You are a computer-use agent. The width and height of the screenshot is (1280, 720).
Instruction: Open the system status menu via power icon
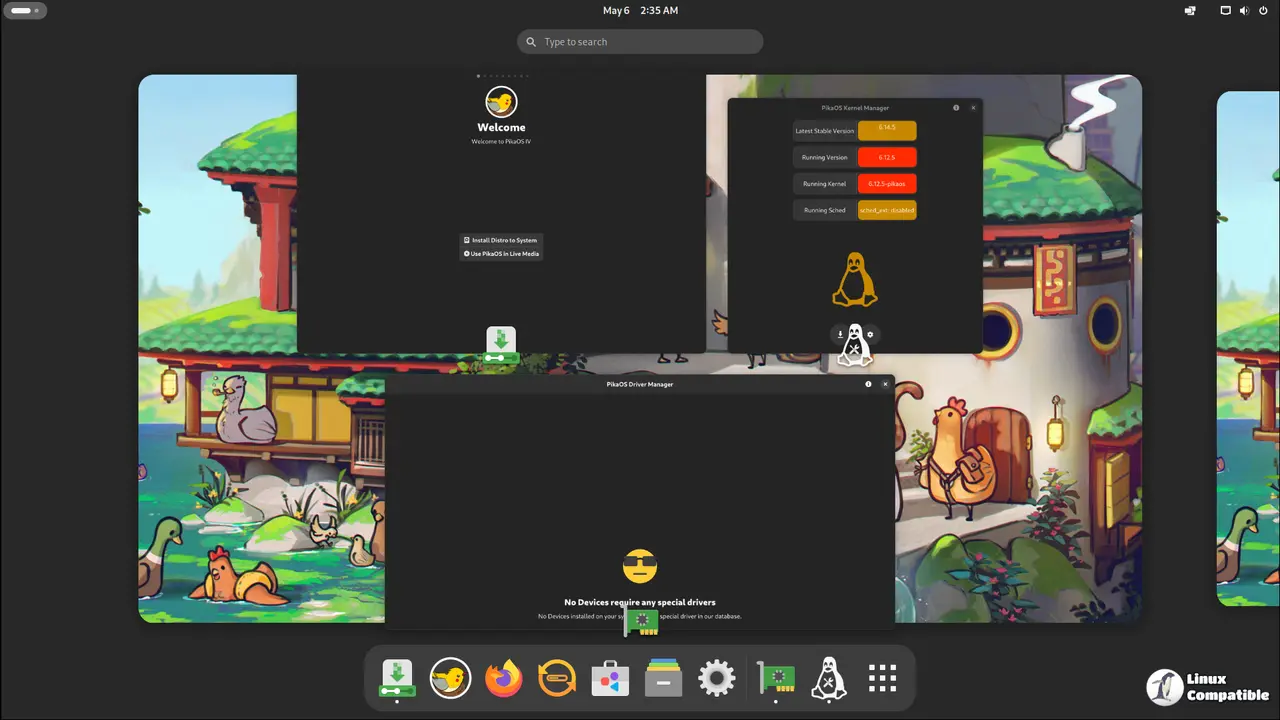(x=1263, y=10)
